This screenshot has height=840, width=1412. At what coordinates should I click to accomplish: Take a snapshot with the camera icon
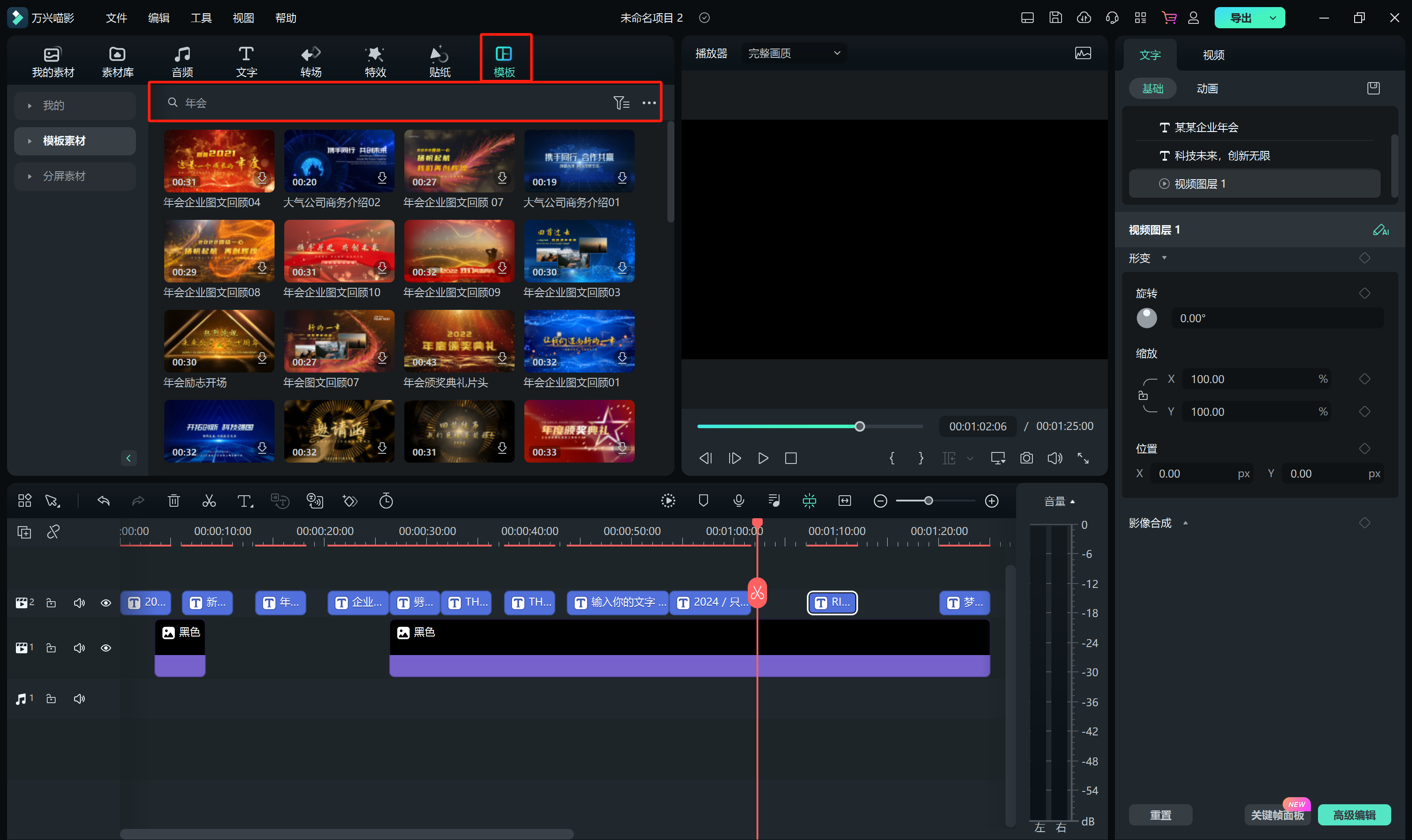click(x=1026, y=458)
